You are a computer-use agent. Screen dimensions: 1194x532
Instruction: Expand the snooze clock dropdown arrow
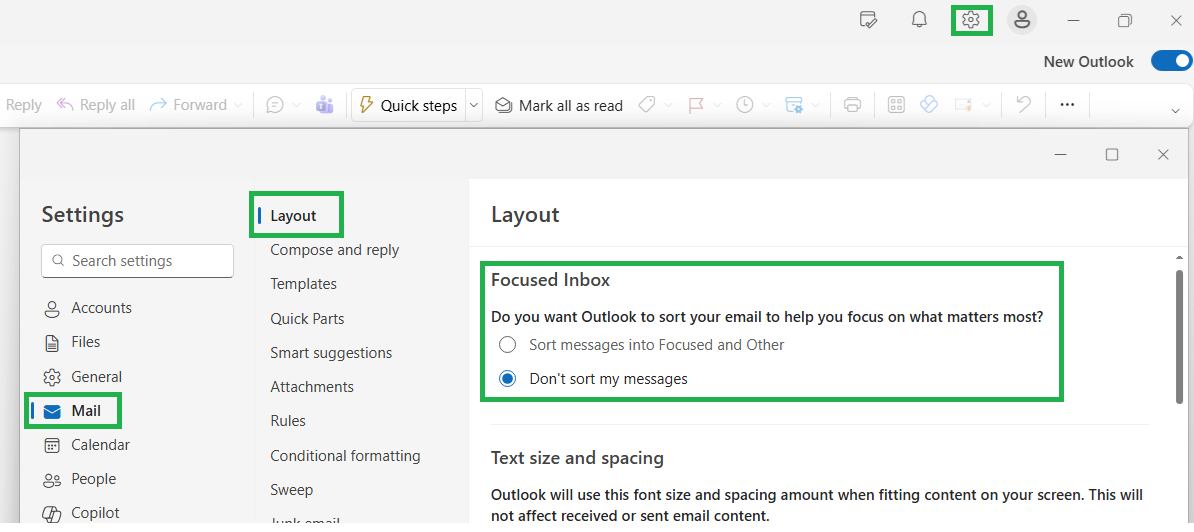click(x=765, y=105)
